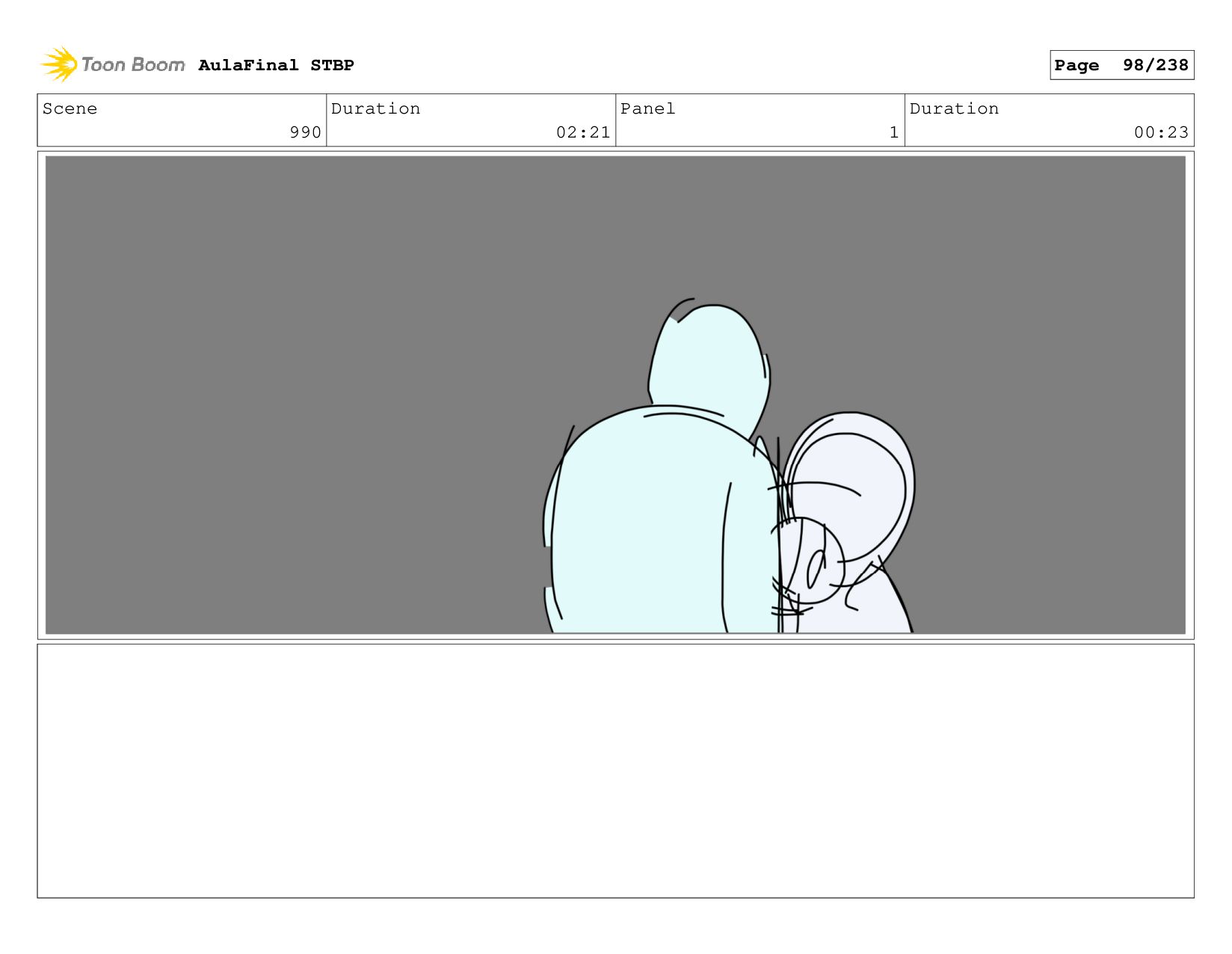Click the empty notes box below panel
The image size is (1232, 954).
pyautogui.click(x=615, y=771)
